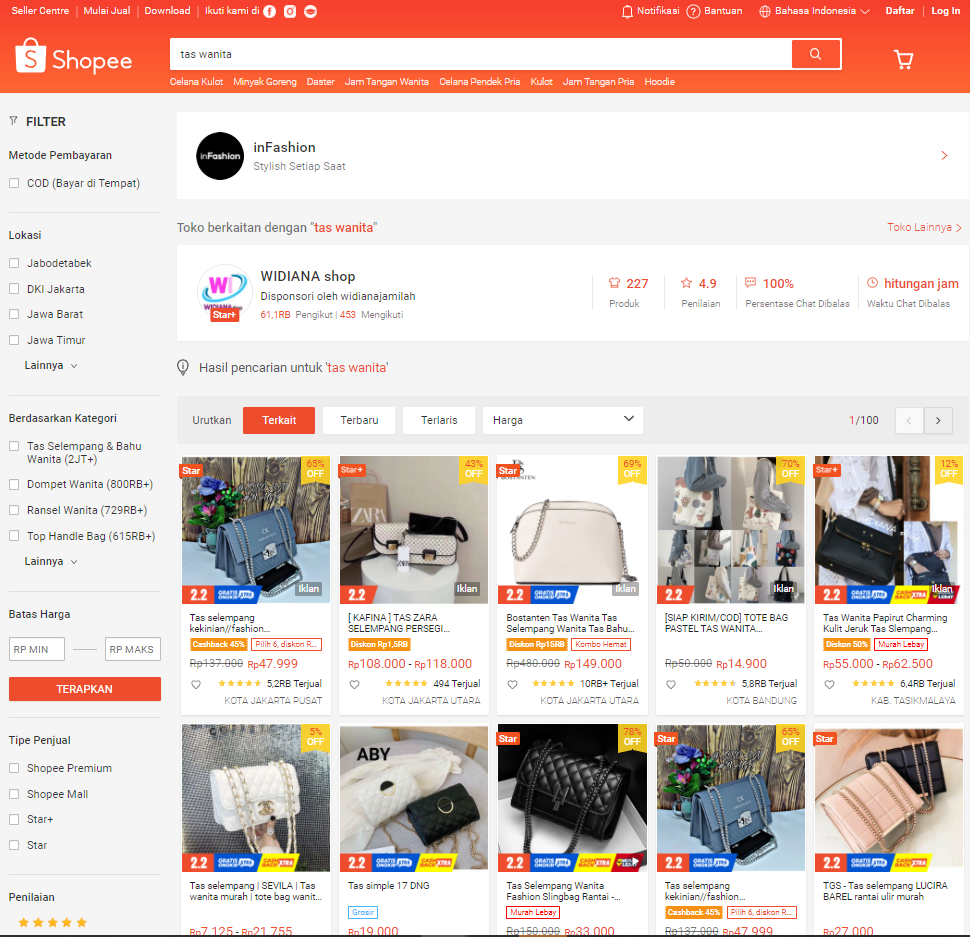
Task: Click the inFashion banner right arrow
Action: tap(945, 156)
